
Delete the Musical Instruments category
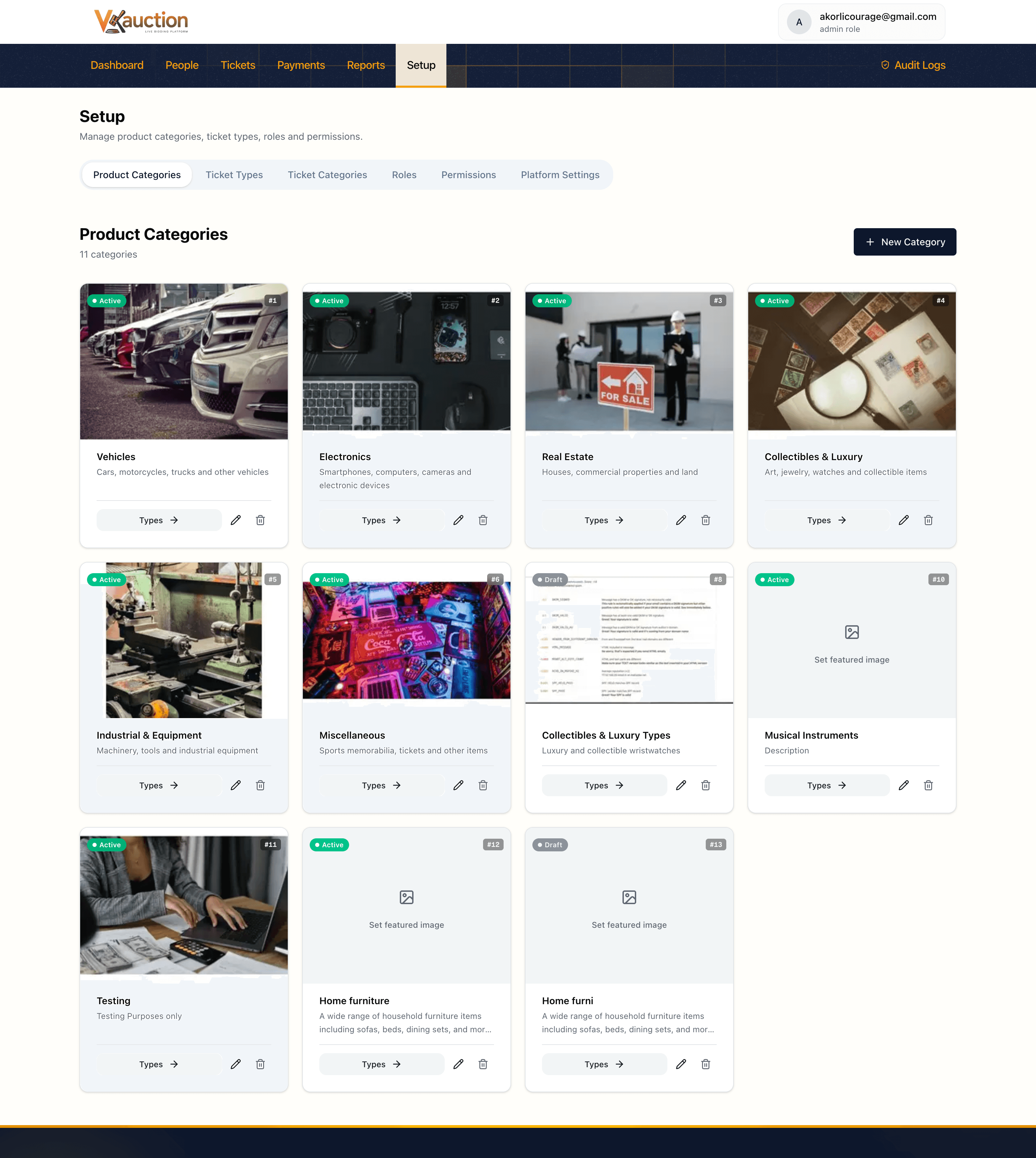928,785
